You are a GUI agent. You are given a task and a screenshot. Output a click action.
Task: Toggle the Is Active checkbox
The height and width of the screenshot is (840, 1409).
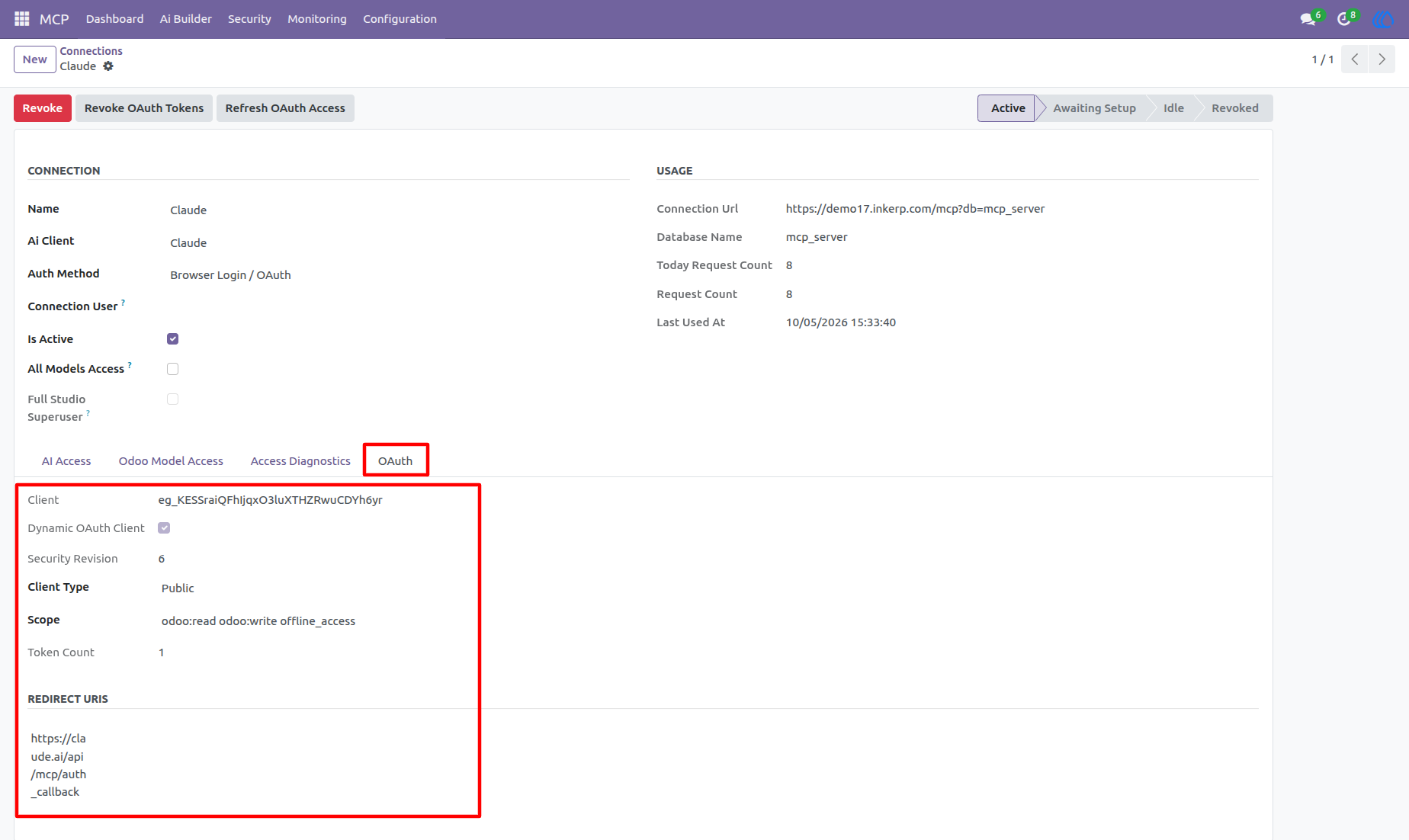pyautogui.click(x=173, y=339)
